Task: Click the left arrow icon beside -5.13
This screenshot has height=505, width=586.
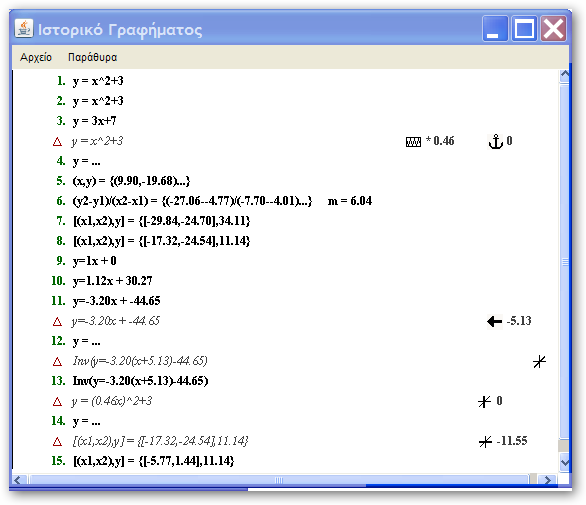Action: click(494, 321)
